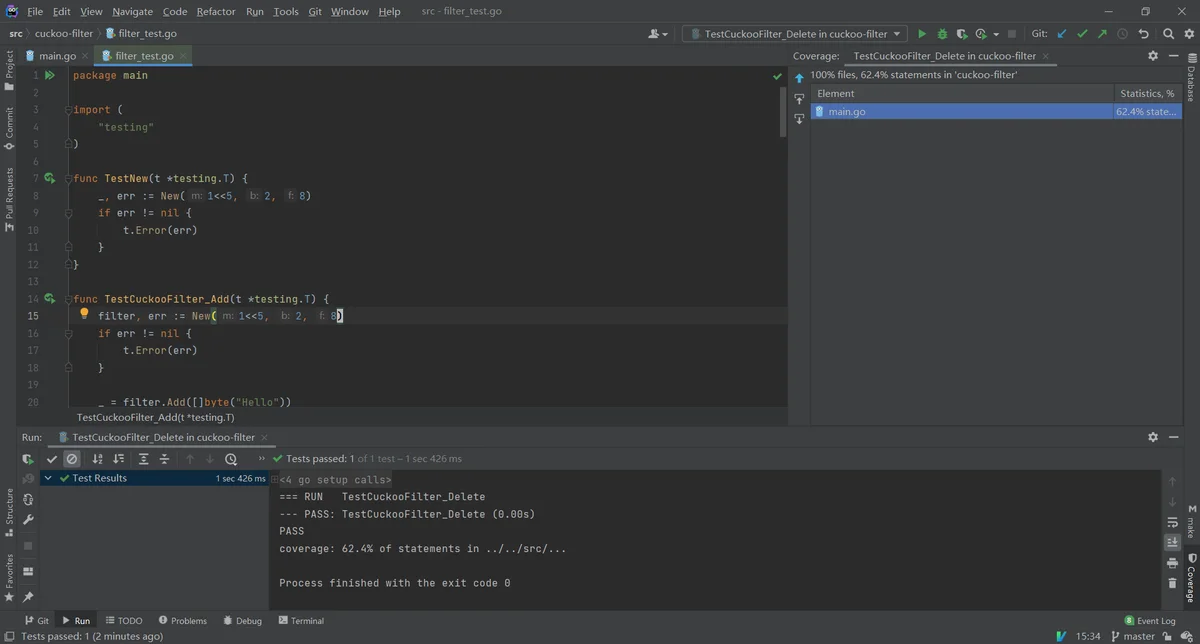Go up one level with the blue arrow in Coverage

coord(799,77)
